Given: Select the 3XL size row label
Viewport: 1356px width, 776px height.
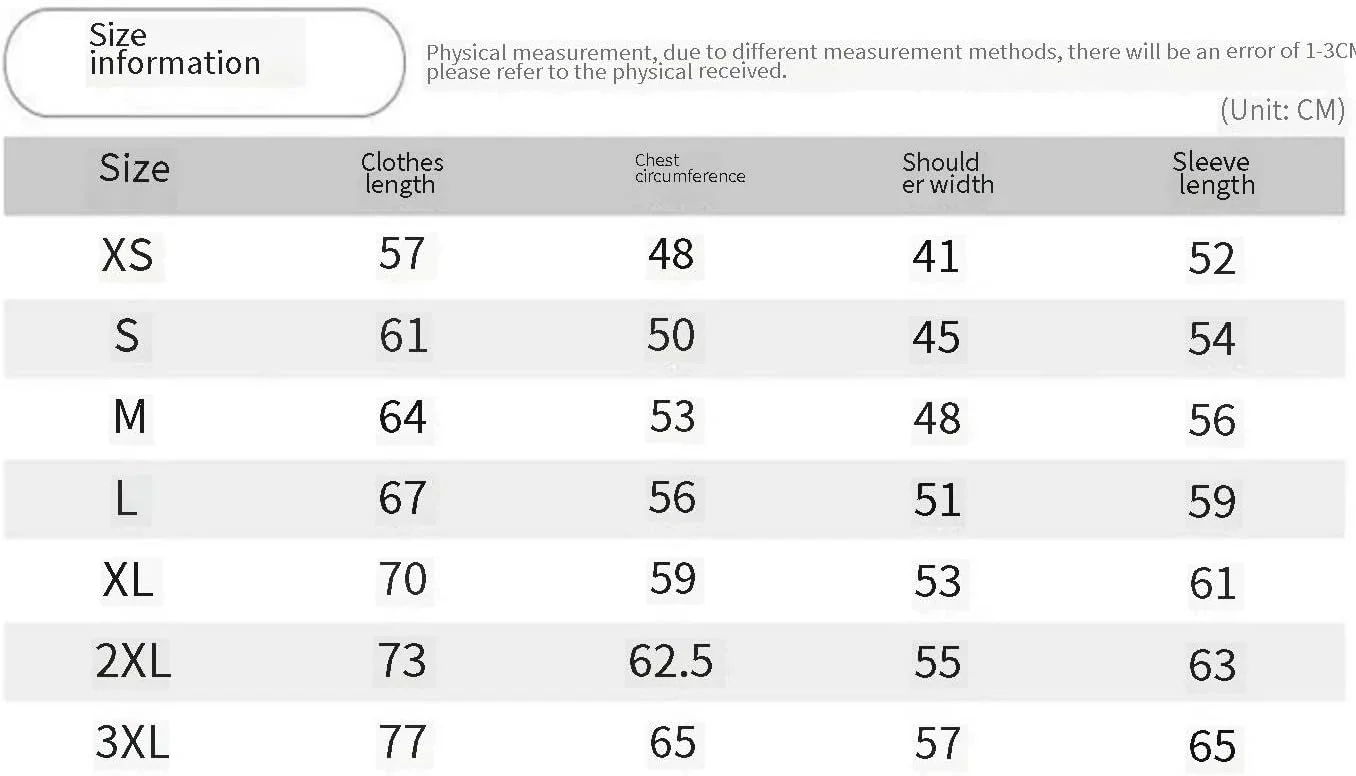Looking at the screenshot, I should point(132,743).
